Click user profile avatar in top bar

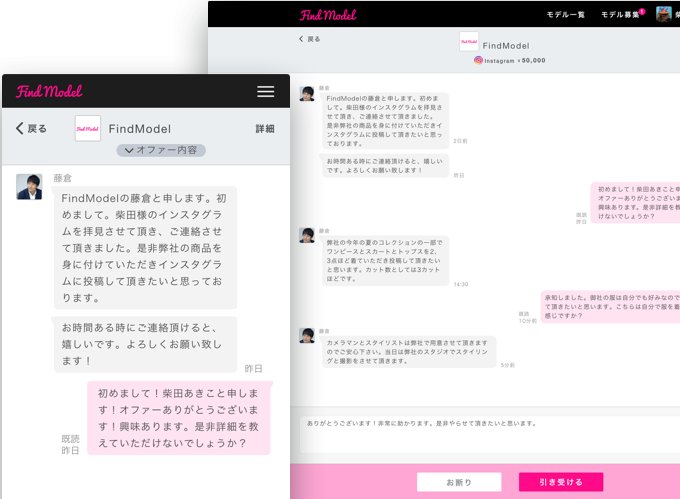click(x=664, y=14)
